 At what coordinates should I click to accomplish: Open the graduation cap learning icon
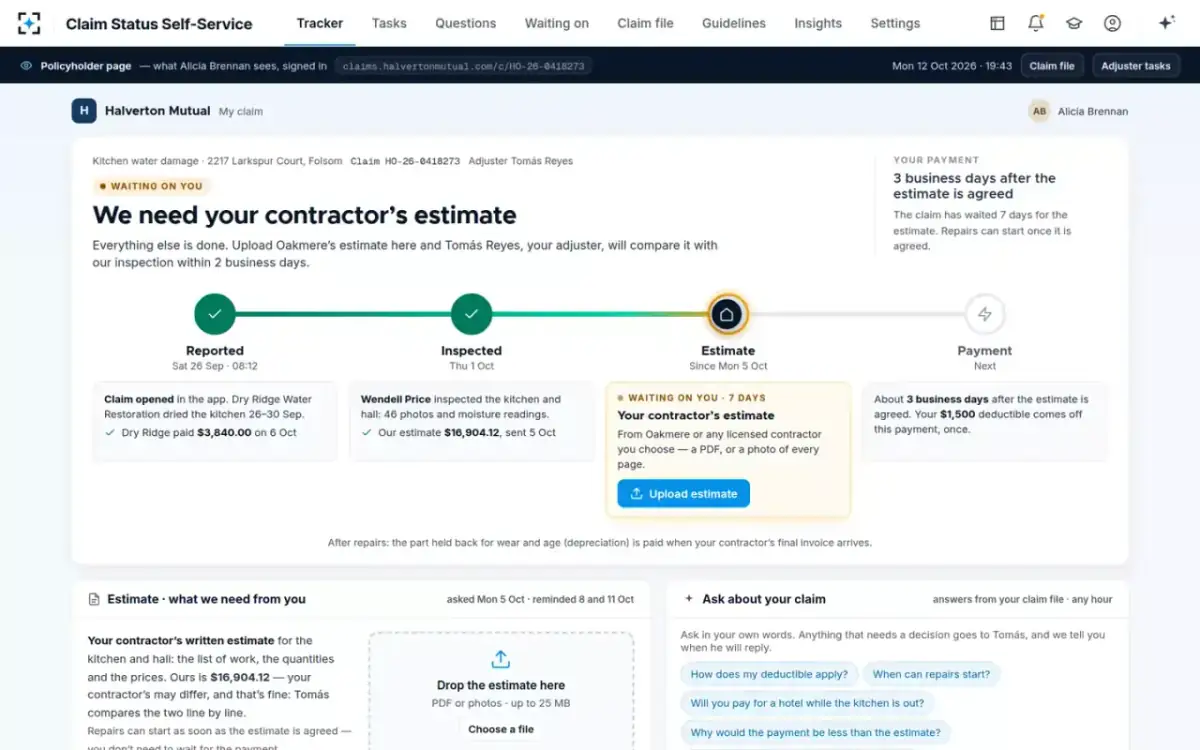1074,23
